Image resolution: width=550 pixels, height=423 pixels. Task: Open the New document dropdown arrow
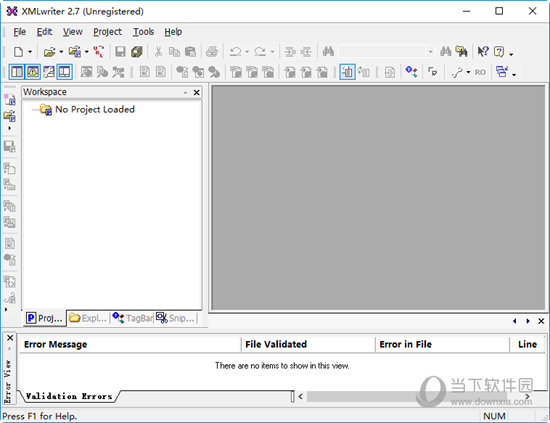(x=30, y=52)
